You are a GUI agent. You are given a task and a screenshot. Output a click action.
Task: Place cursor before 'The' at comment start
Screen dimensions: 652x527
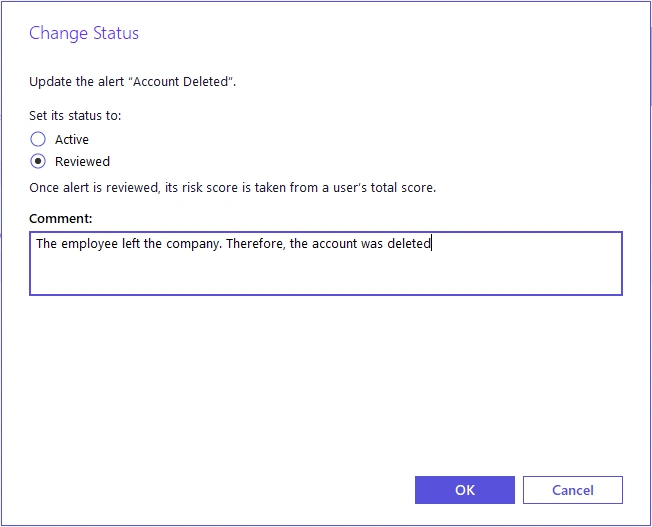[x=37, y=243]
